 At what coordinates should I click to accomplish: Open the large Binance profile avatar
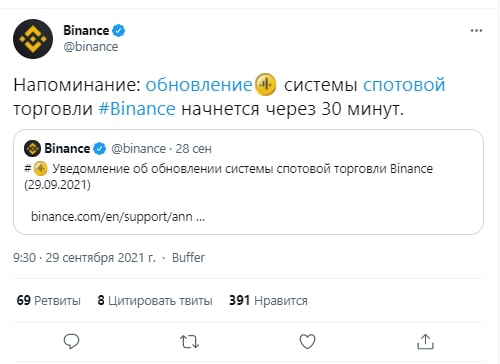pos(33,39)
